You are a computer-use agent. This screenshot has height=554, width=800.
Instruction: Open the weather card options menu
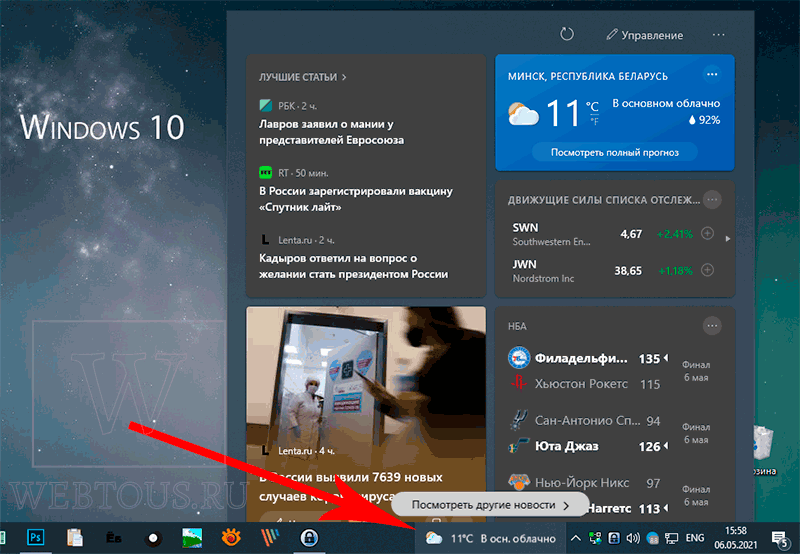(x=712, y=74)
